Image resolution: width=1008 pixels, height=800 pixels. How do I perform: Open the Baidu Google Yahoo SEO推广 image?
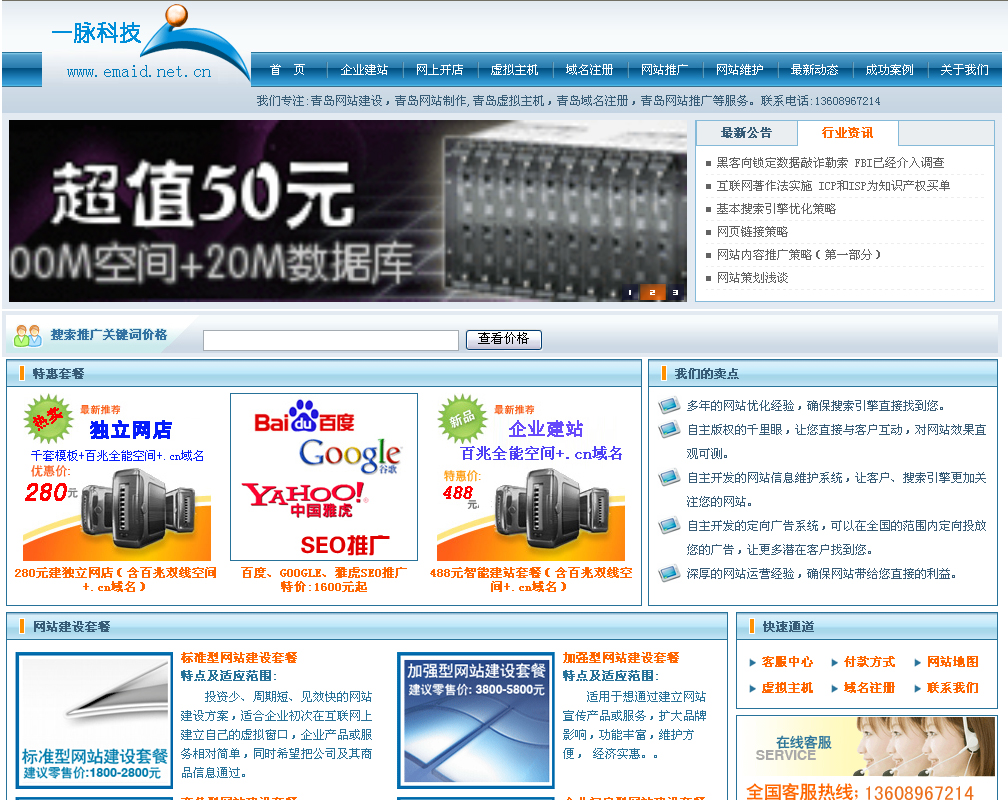[324, 477]
